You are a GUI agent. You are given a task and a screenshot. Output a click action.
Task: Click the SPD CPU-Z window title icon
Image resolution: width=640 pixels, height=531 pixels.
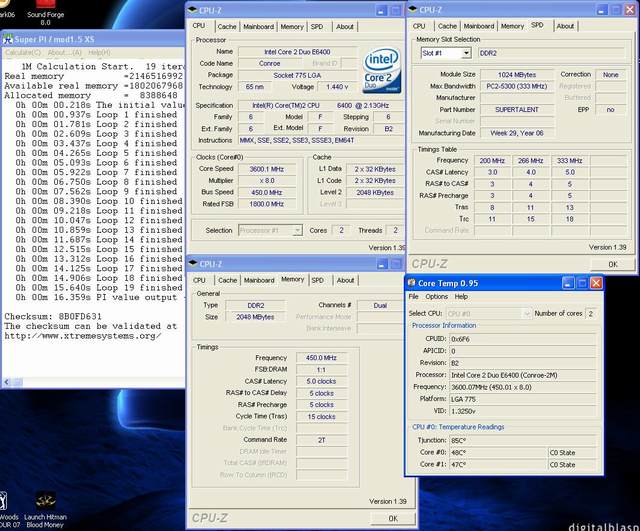click(x=413, y=10)
